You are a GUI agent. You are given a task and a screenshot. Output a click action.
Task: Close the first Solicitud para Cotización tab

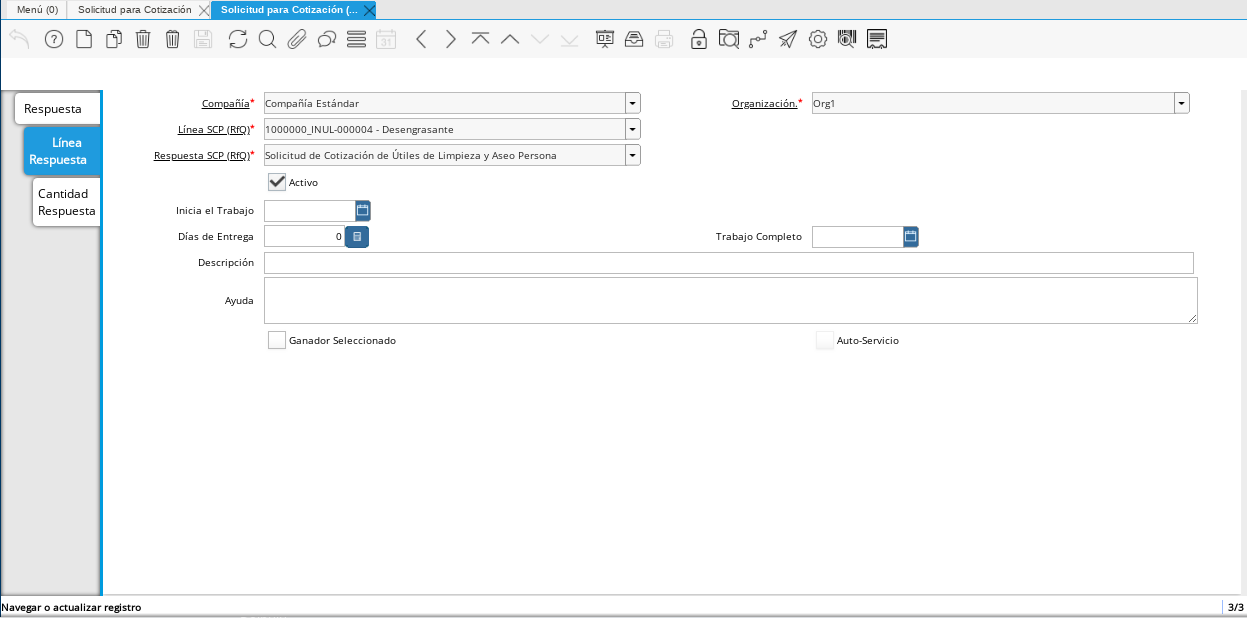(x=204, y=10)
